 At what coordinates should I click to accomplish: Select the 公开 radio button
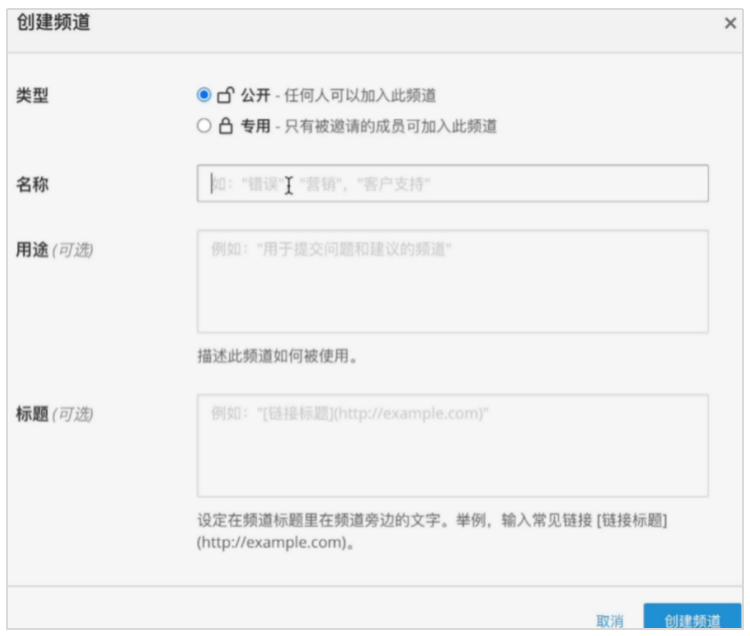click(x=204, y=96)
